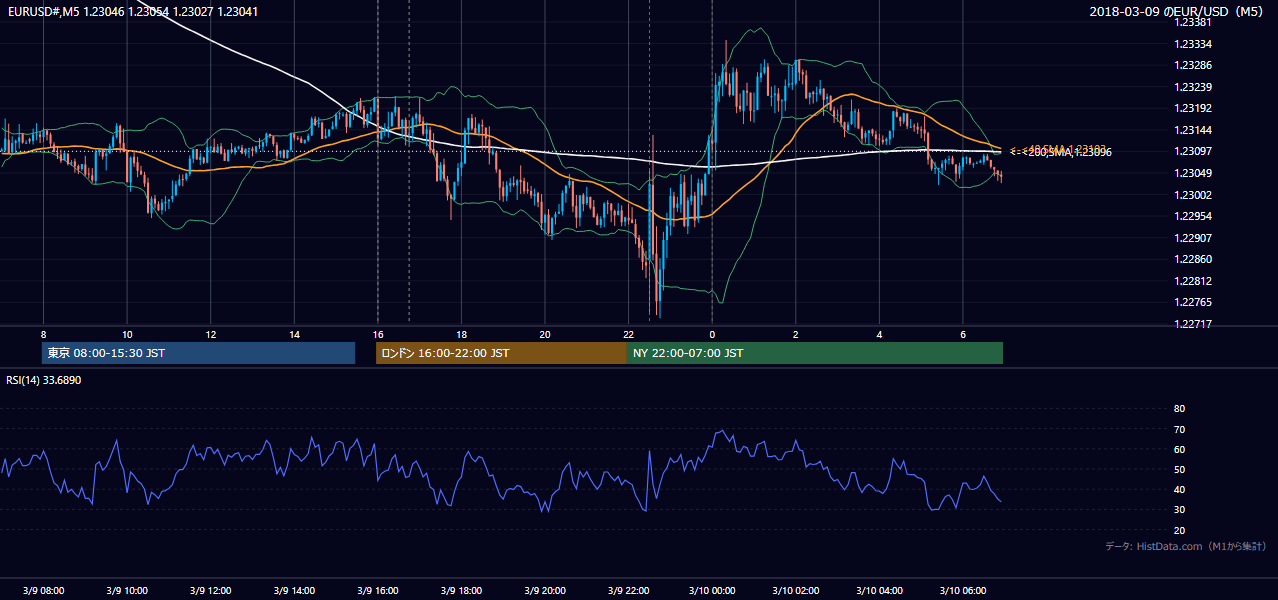Click hour 18 on price chart axis
This screenshot has width=1278, height=600.
pyautogui.click(x=461, y=334)
